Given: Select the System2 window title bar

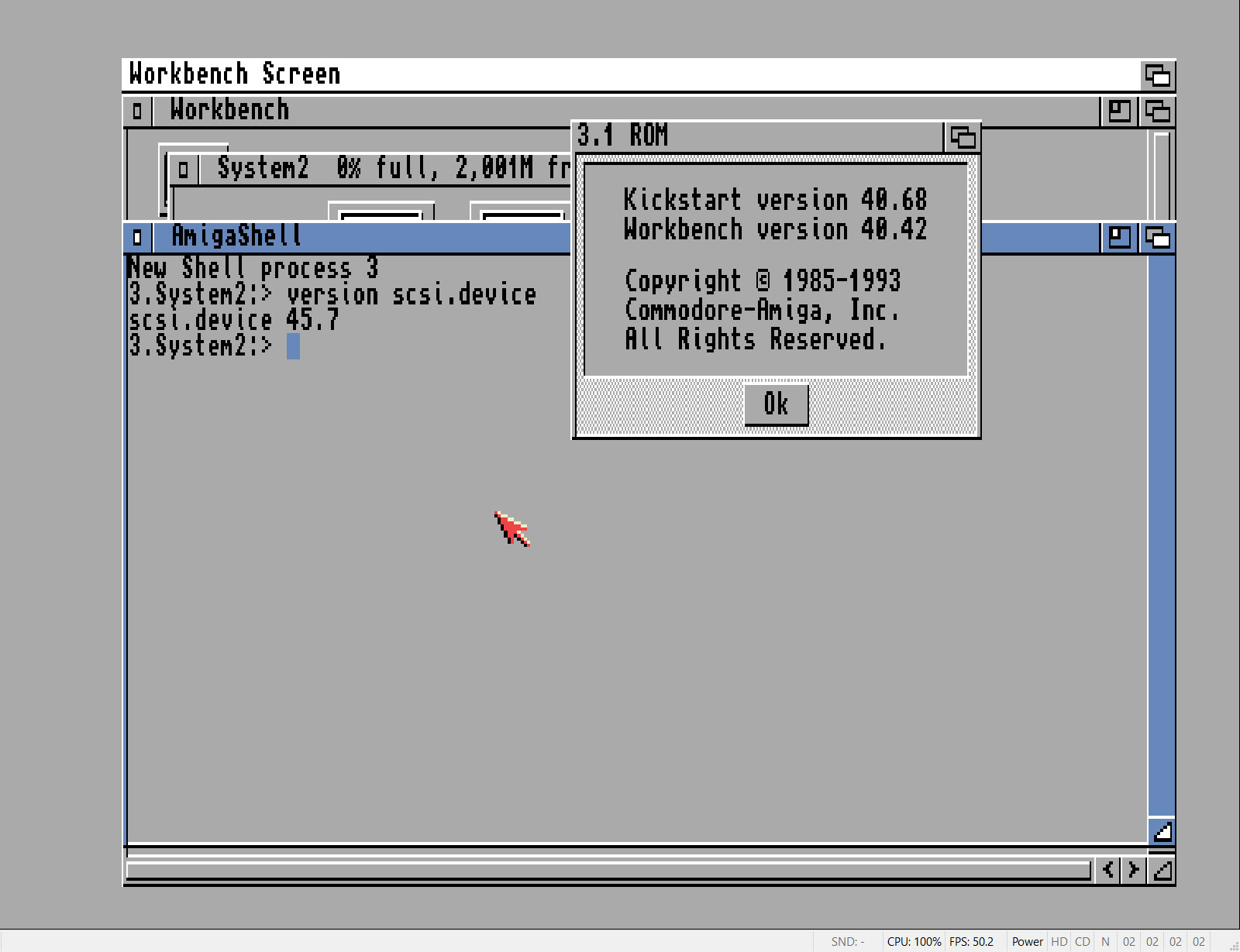Looking at the screenshot, I should 386,169.
